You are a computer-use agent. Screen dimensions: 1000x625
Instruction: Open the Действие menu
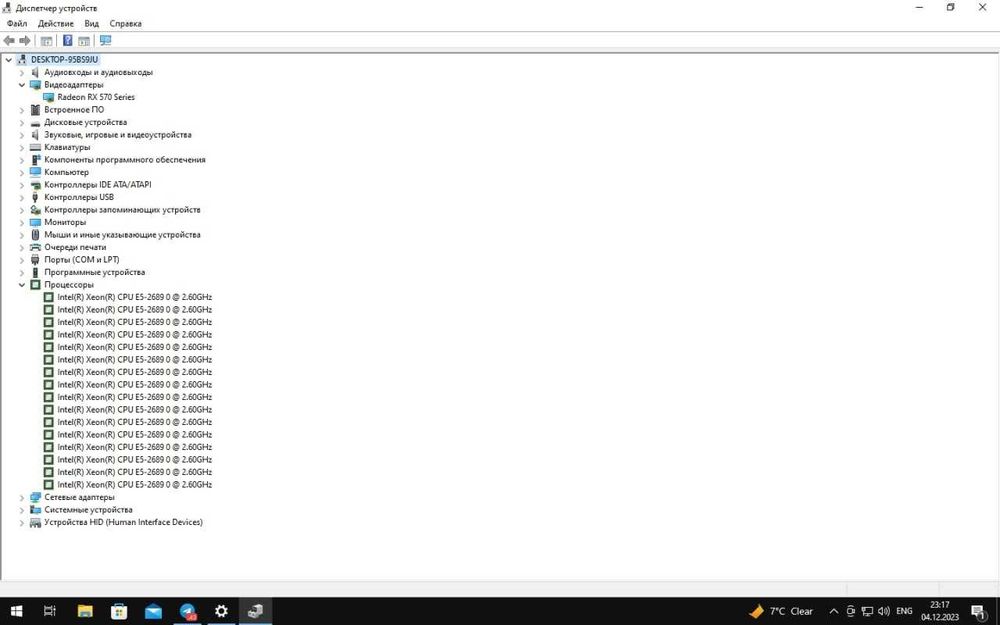[x=55, y=24]
